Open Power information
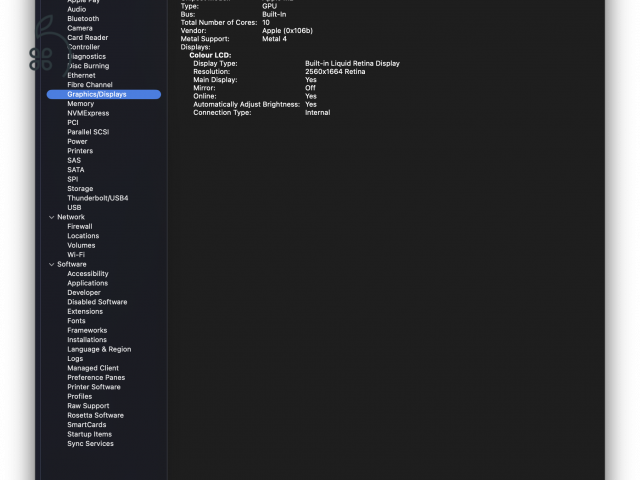Image resolution: width=640 pixels, height=480 pixels. click(77, 142)
